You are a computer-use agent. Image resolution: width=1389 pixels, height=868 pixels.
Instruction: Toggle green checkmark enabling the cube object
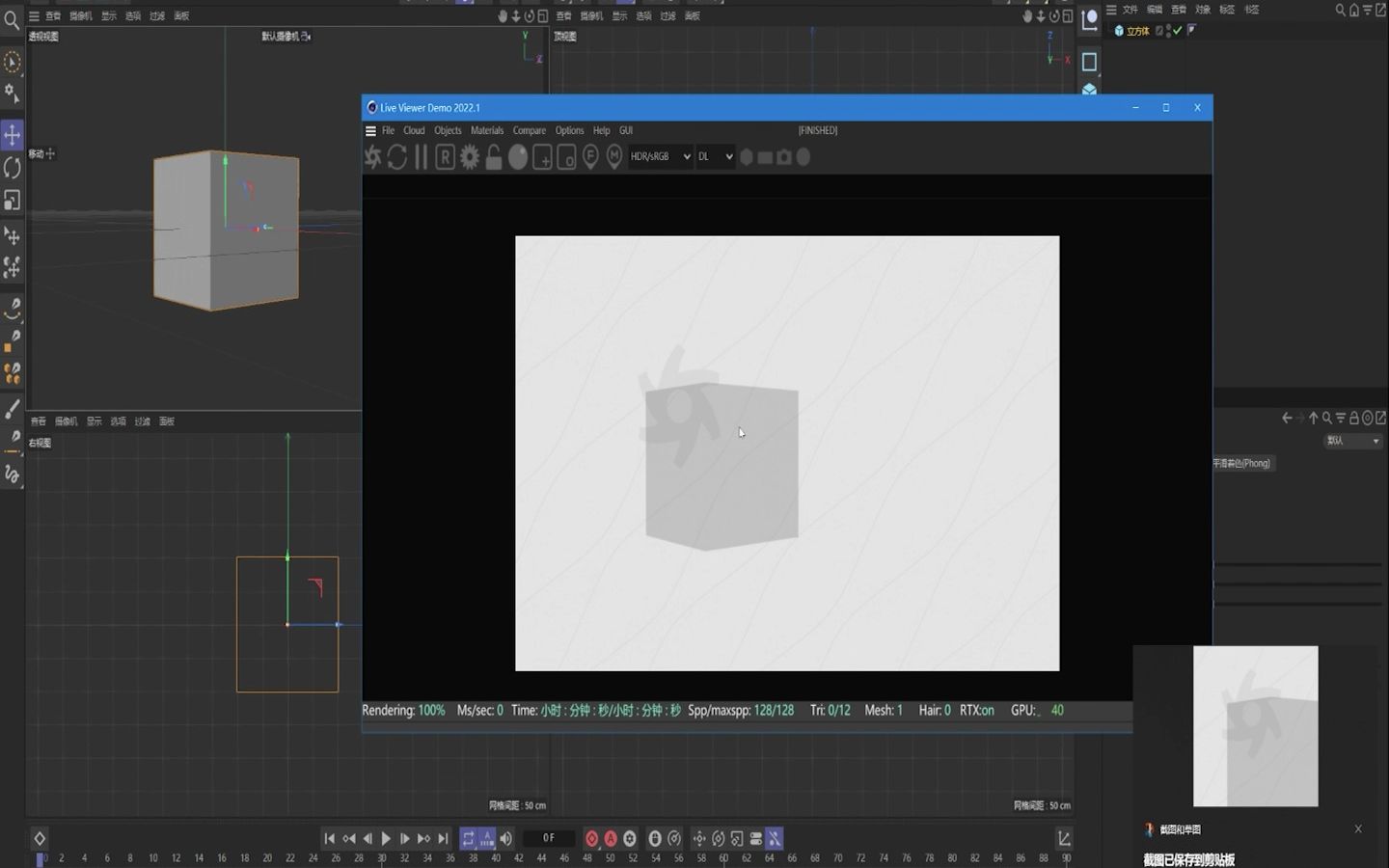coord(1178,31)
